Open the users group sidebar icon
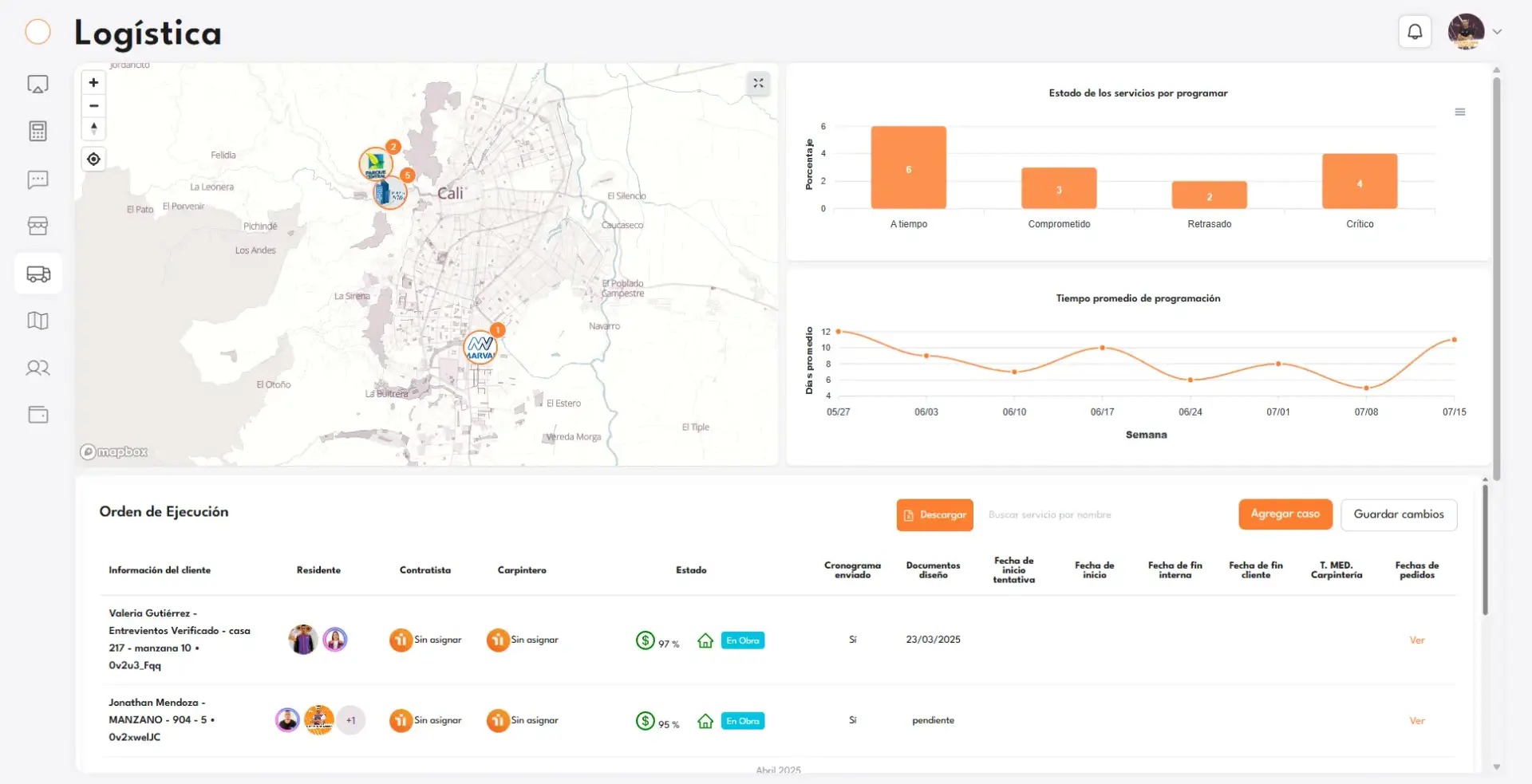The height and width of the screenshot is (784, 1532). (x=38, y=368)
